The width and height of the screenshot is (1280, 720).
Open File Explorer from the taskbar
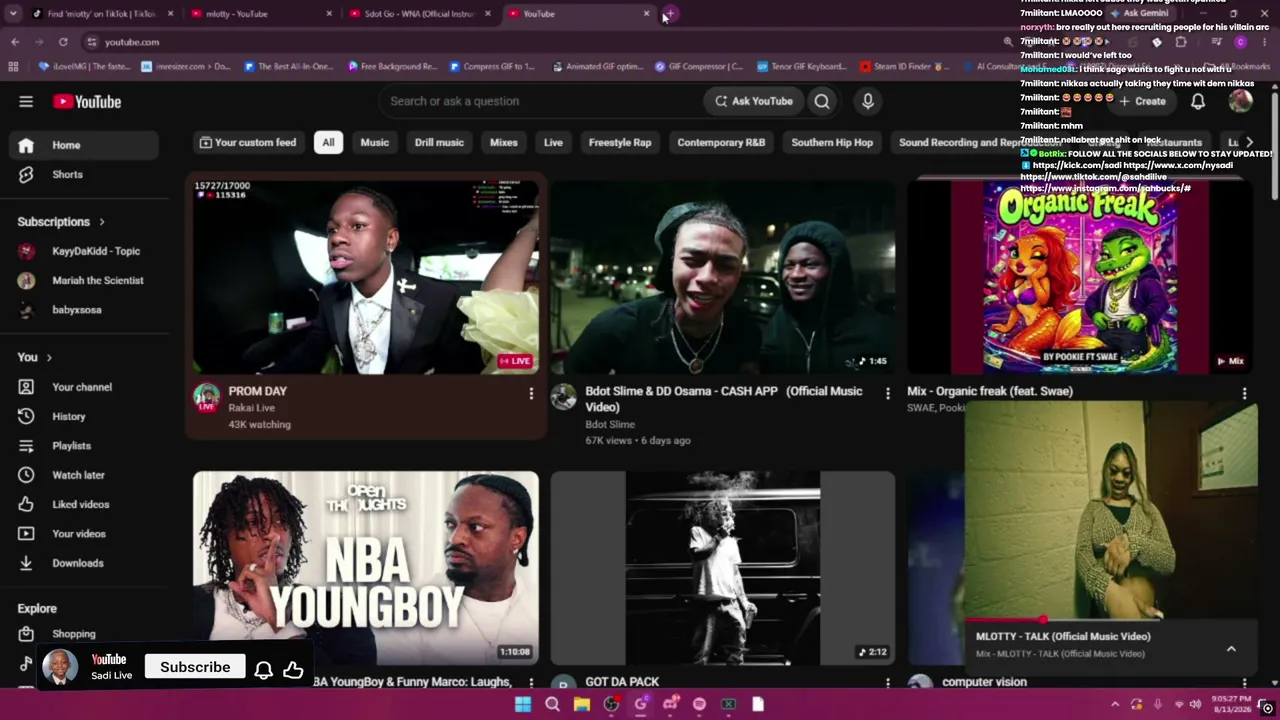click(581, 704)
